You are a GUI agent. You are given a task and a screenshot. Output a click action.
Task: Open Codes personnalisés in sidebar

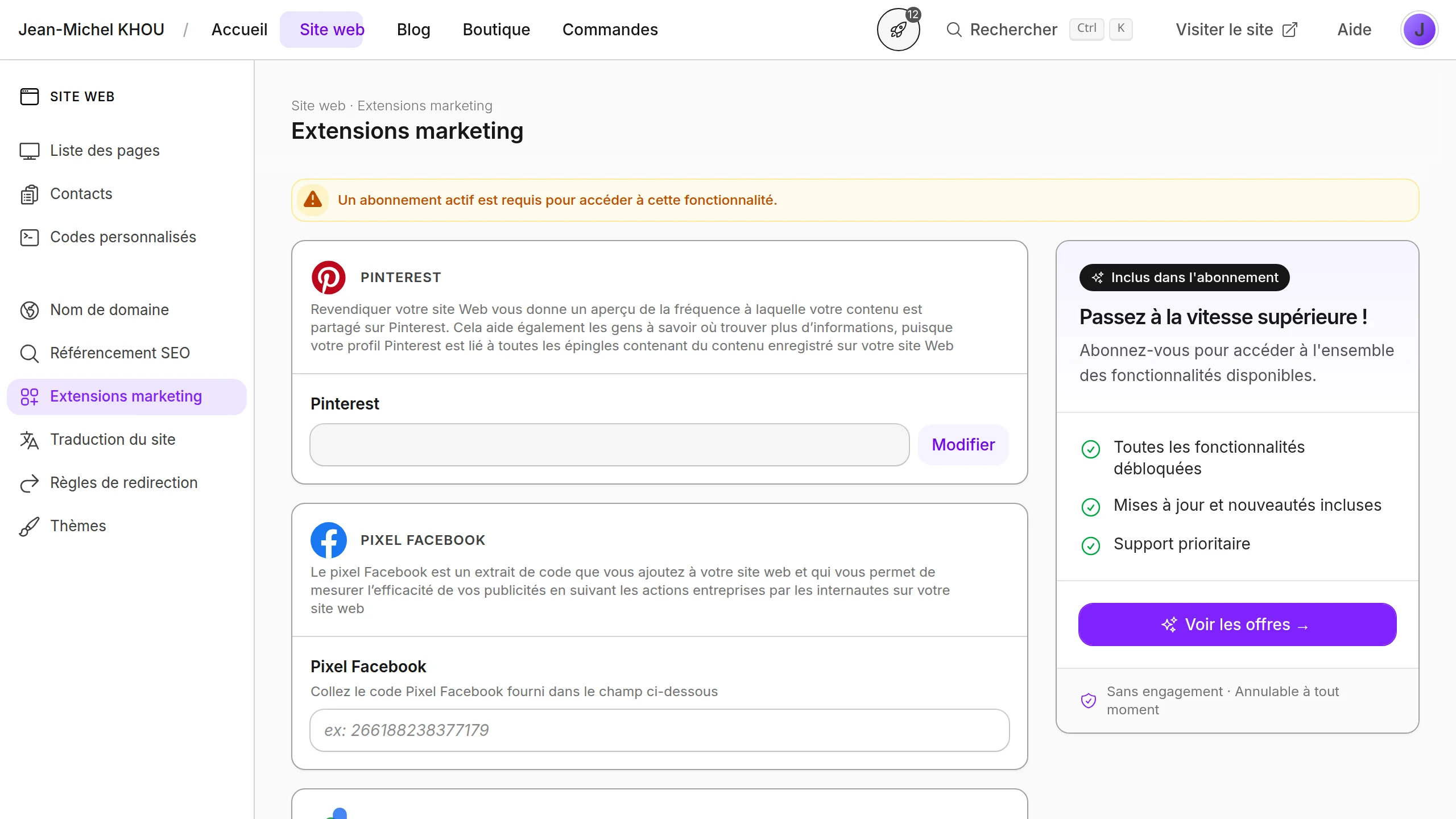coord(123,237)
